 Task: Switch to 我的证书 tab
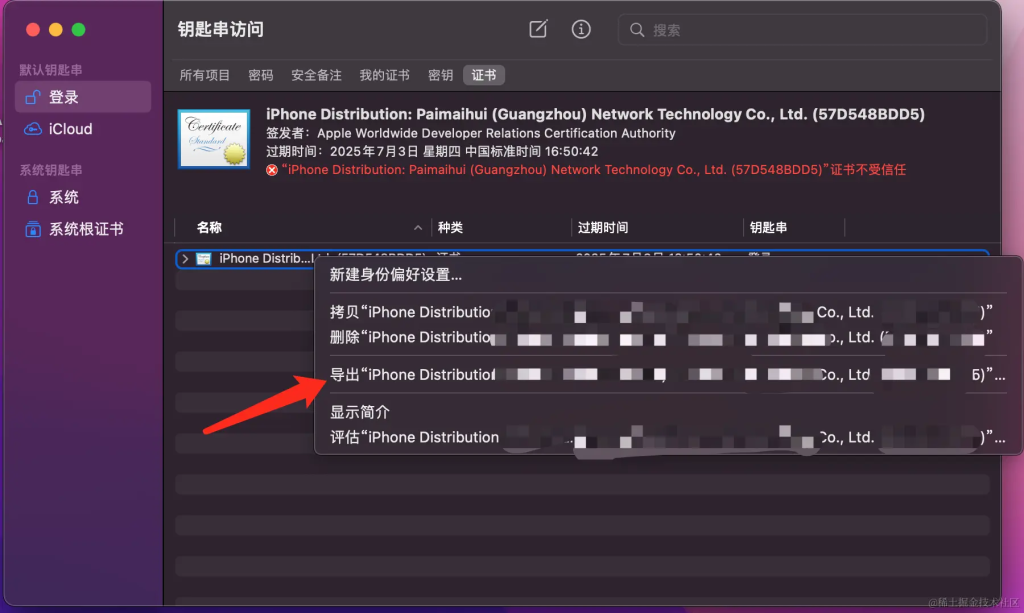384,75
